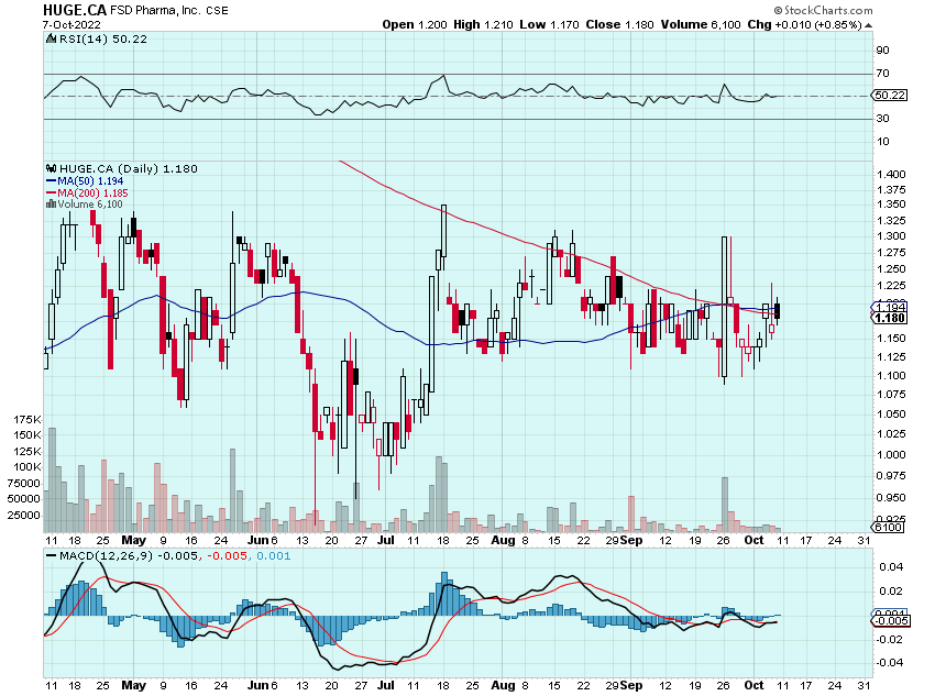
Task: Click the up triangle after the Chg percentage
Action: pos(869,25)
